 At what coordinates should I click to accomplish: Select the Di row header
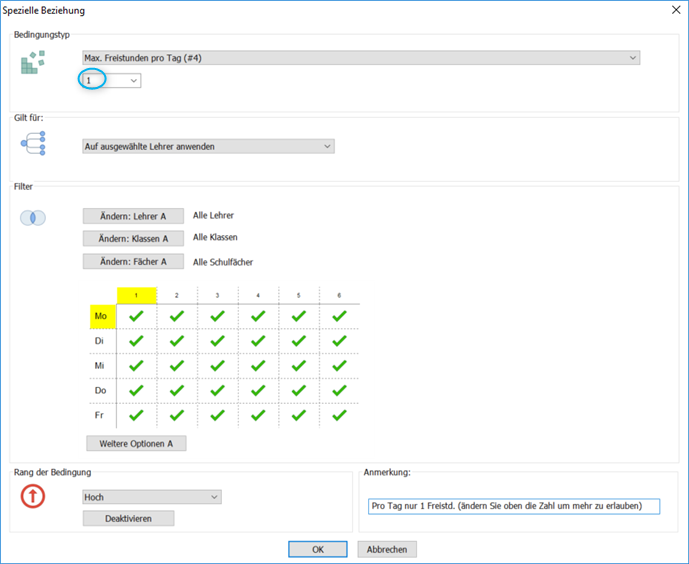102,341
